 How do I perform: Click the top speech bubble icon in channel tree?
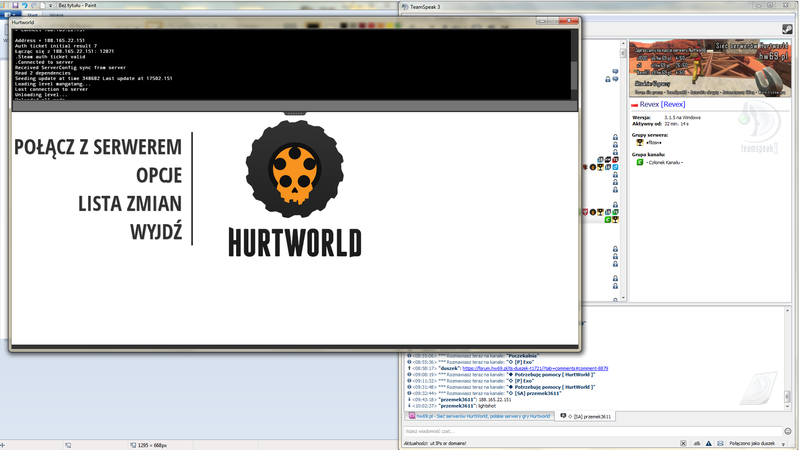(x=615, y=72)
